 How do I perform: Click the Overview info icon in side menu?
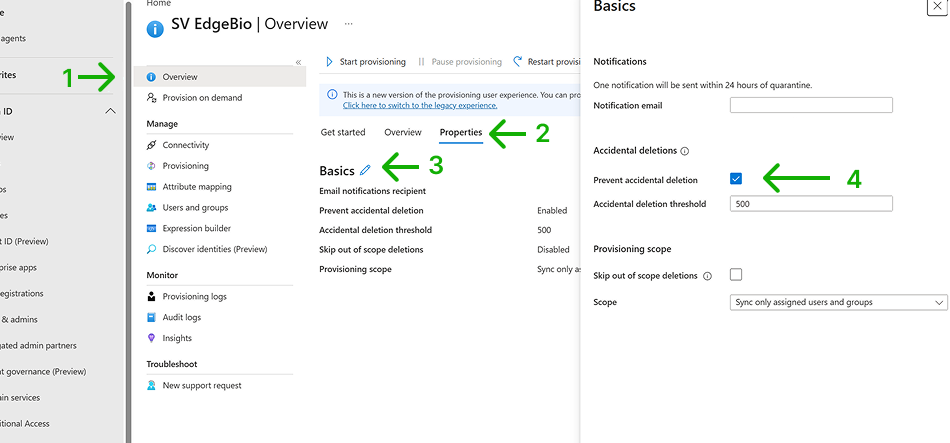point(151,77)
